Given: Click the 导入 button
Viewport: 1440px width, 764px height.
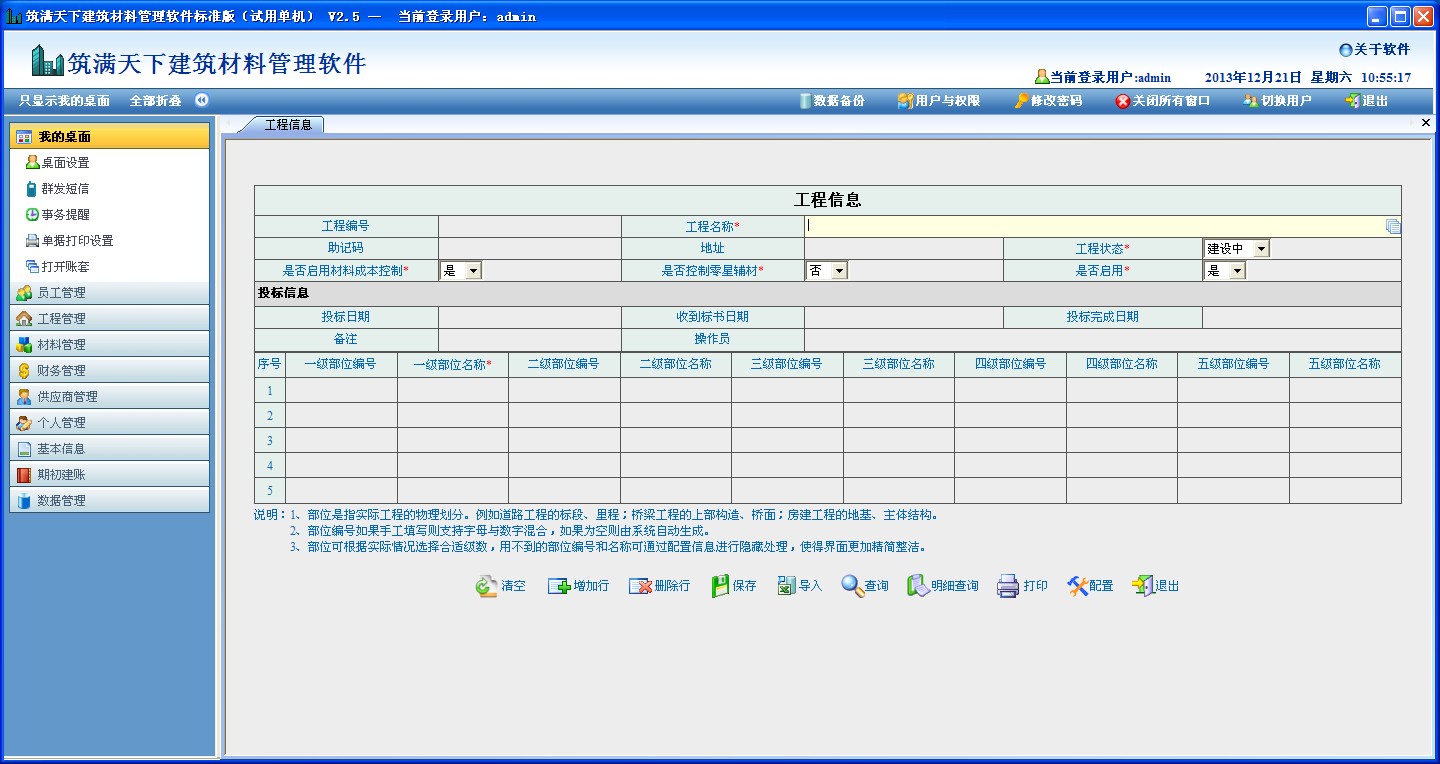Looking at the screenshot, I should coord(799,586).
